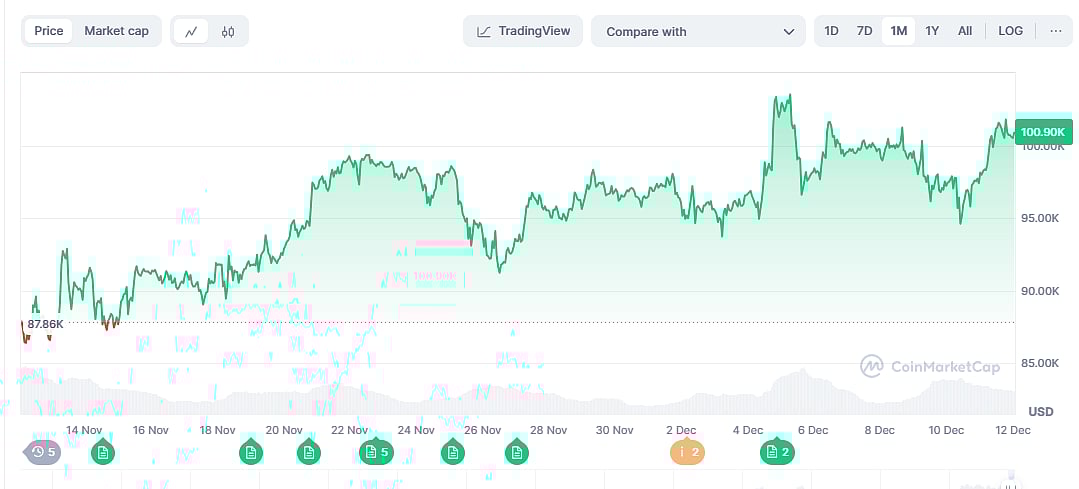Select the 1D time range
1079x489 pixels.
coord(831,31)
